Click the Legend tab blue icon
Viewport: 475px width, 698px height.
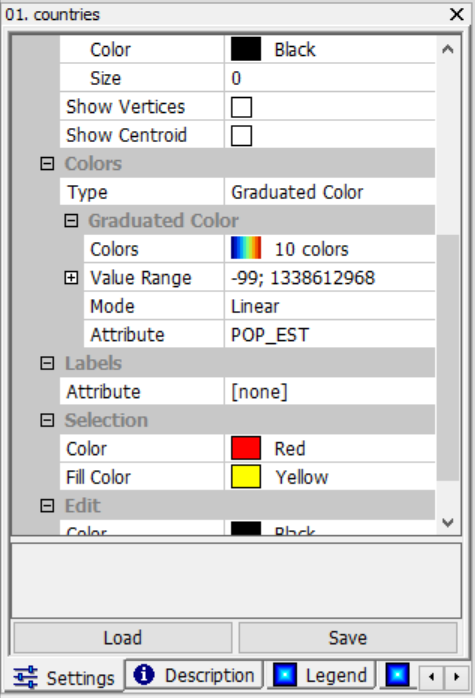pos(285,675)
